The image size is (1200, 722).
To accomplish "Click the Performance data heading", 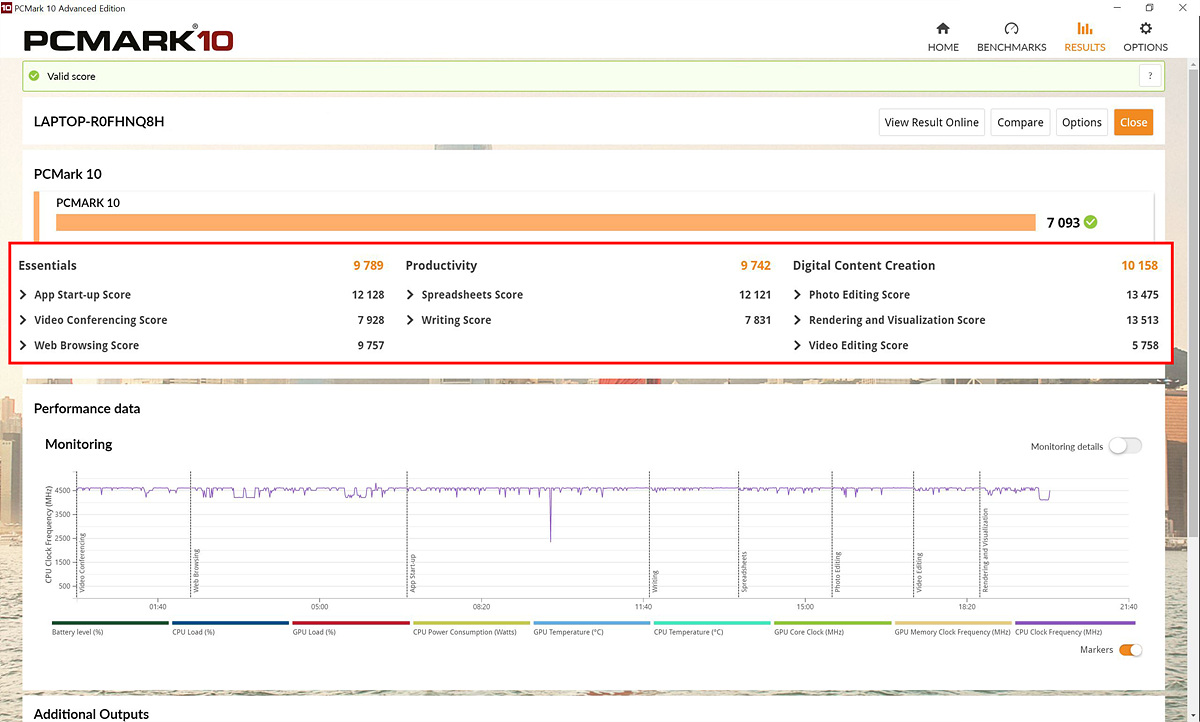I will click(87, 409).
